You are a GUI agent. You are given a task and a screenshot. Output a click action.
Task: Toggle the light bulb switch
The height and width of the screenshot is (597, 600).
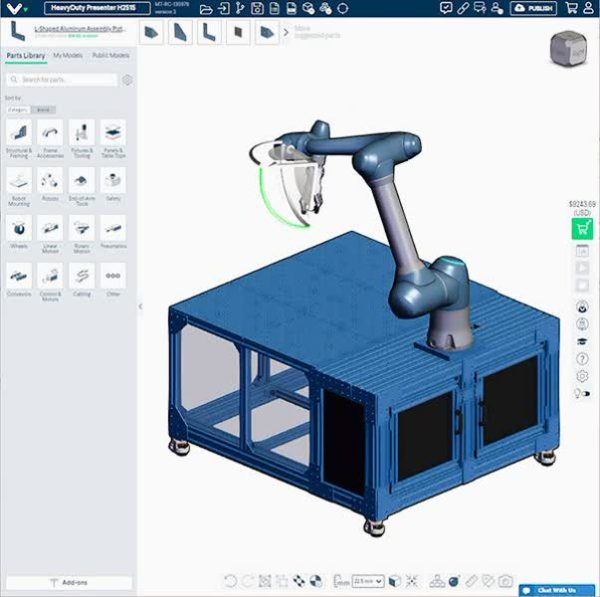click(582, 393)
